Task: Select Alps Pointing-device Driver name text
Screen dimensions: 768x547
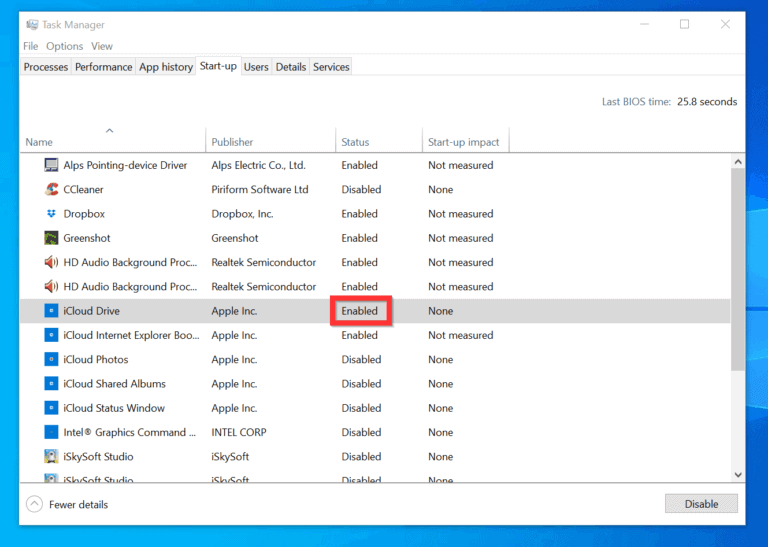Action: [x=125, y=165]
